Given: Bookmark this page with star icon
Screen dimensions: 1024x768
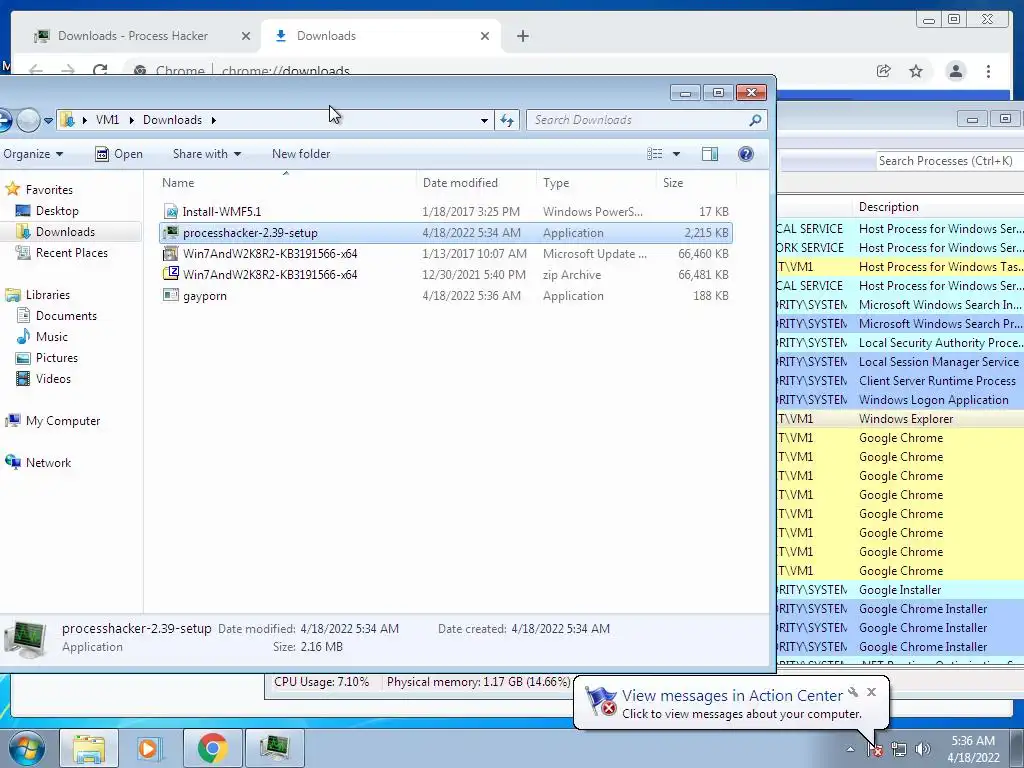Looking at the screenshot, I should 916,71.
